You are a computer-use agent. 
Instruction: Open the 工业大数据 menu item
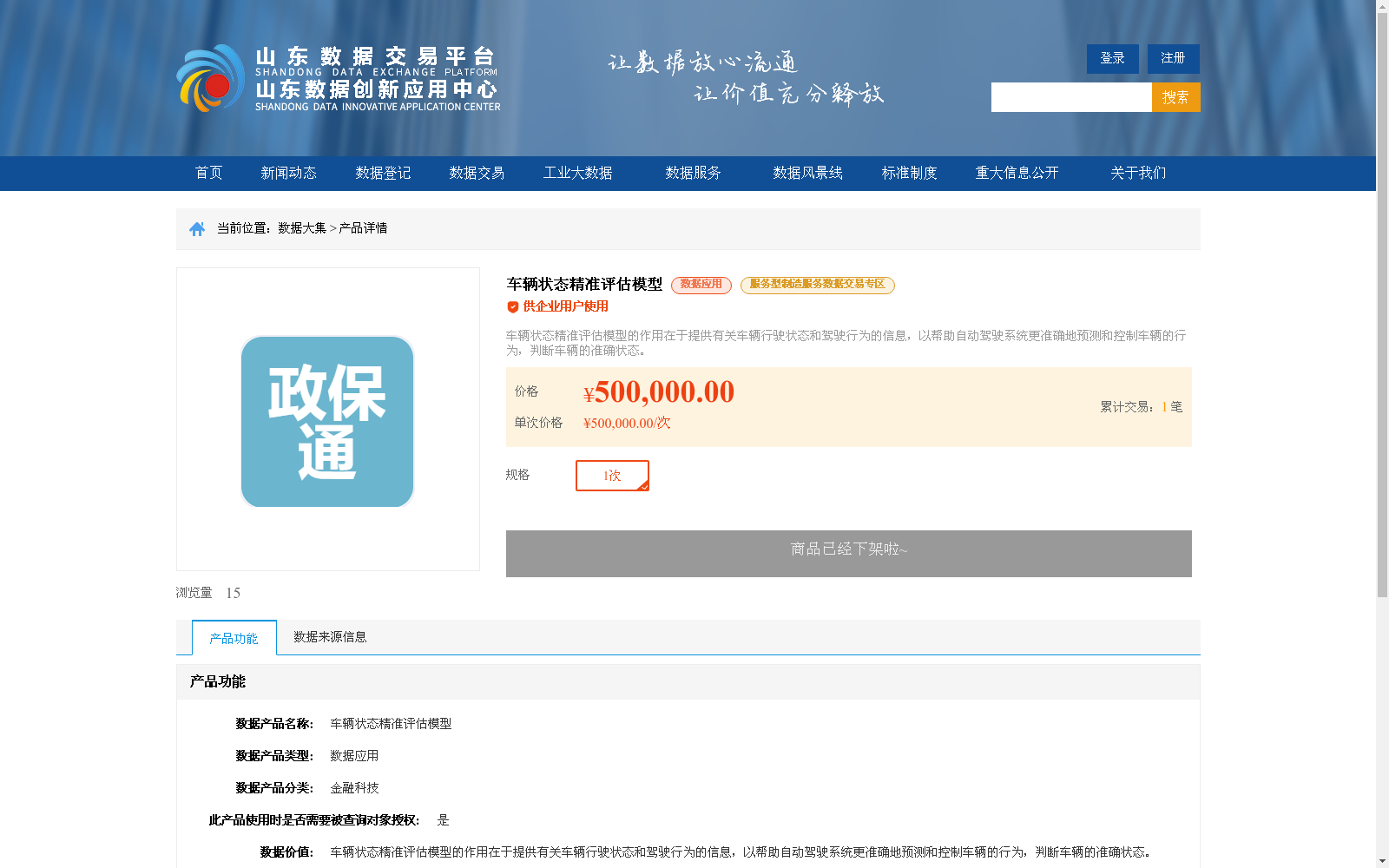(x=578, y=174)
